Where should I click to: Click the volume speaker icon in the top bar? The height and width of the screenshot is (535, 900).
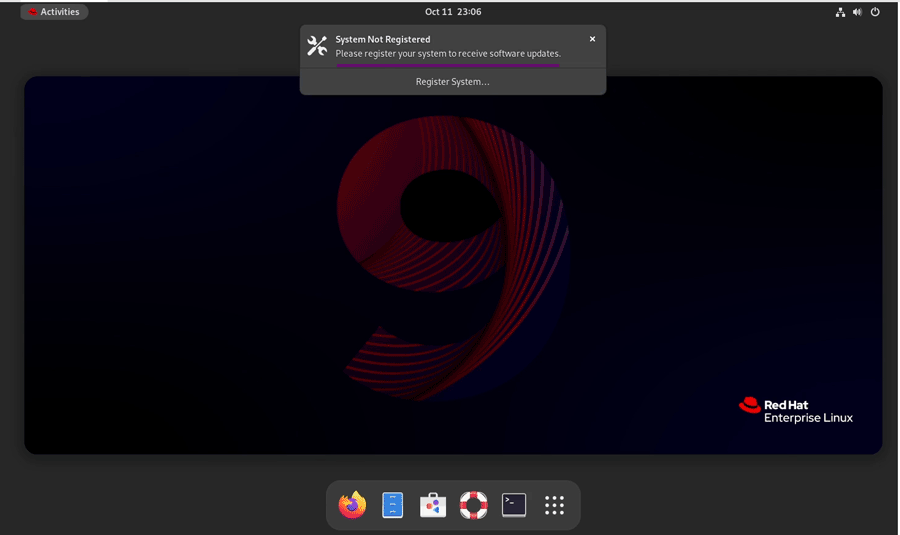[858, 12]
